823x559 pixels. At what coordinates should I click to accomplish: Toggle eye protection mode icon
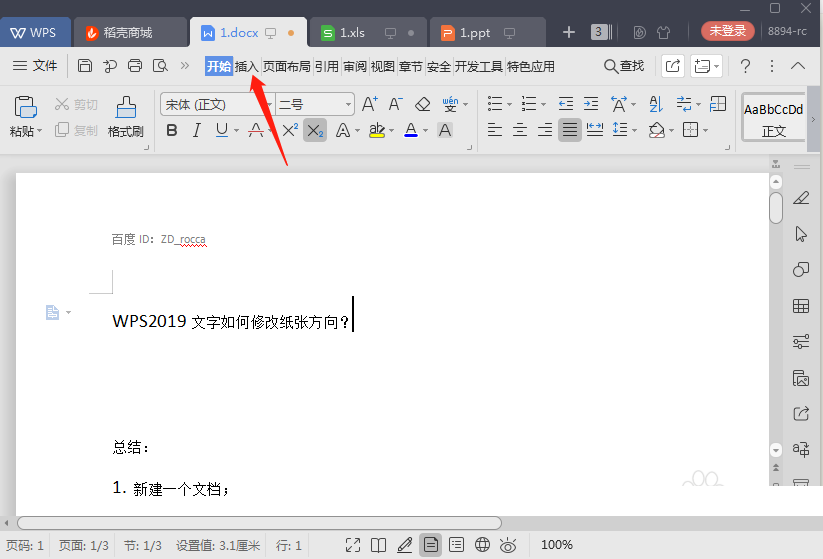(508, 545)
